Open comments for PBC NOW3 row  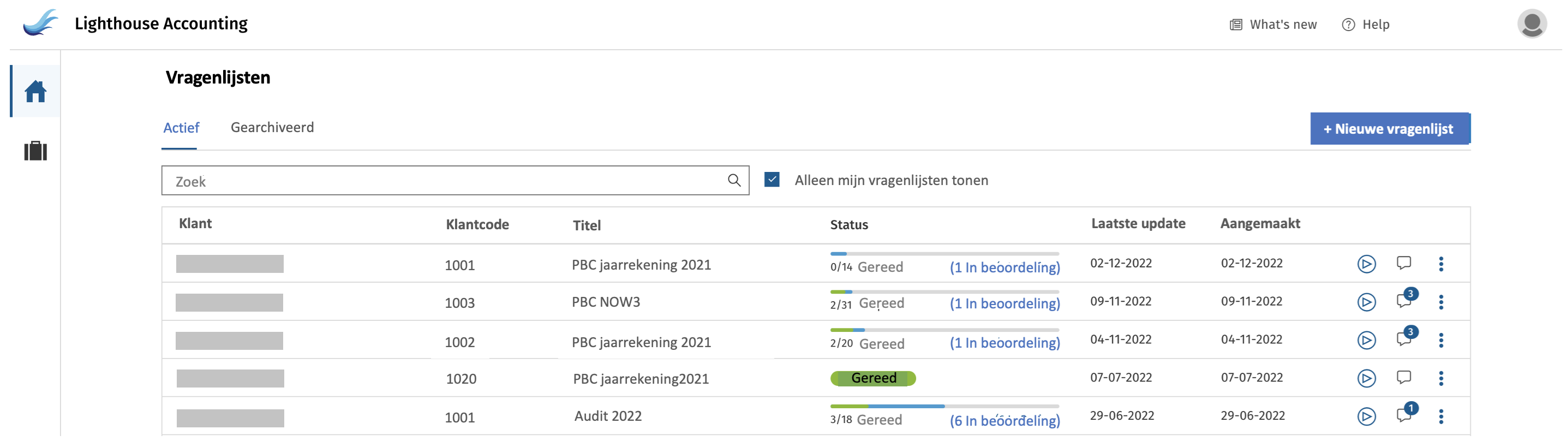1404,301
